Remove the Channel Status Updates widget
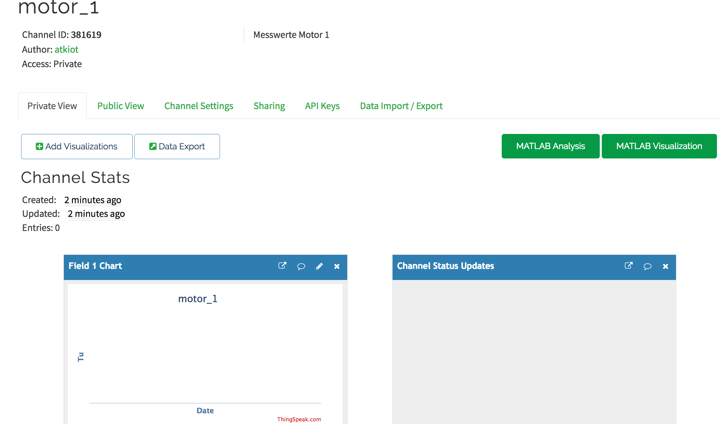This screenshot has width=721, height=424. tap(665, 266)
